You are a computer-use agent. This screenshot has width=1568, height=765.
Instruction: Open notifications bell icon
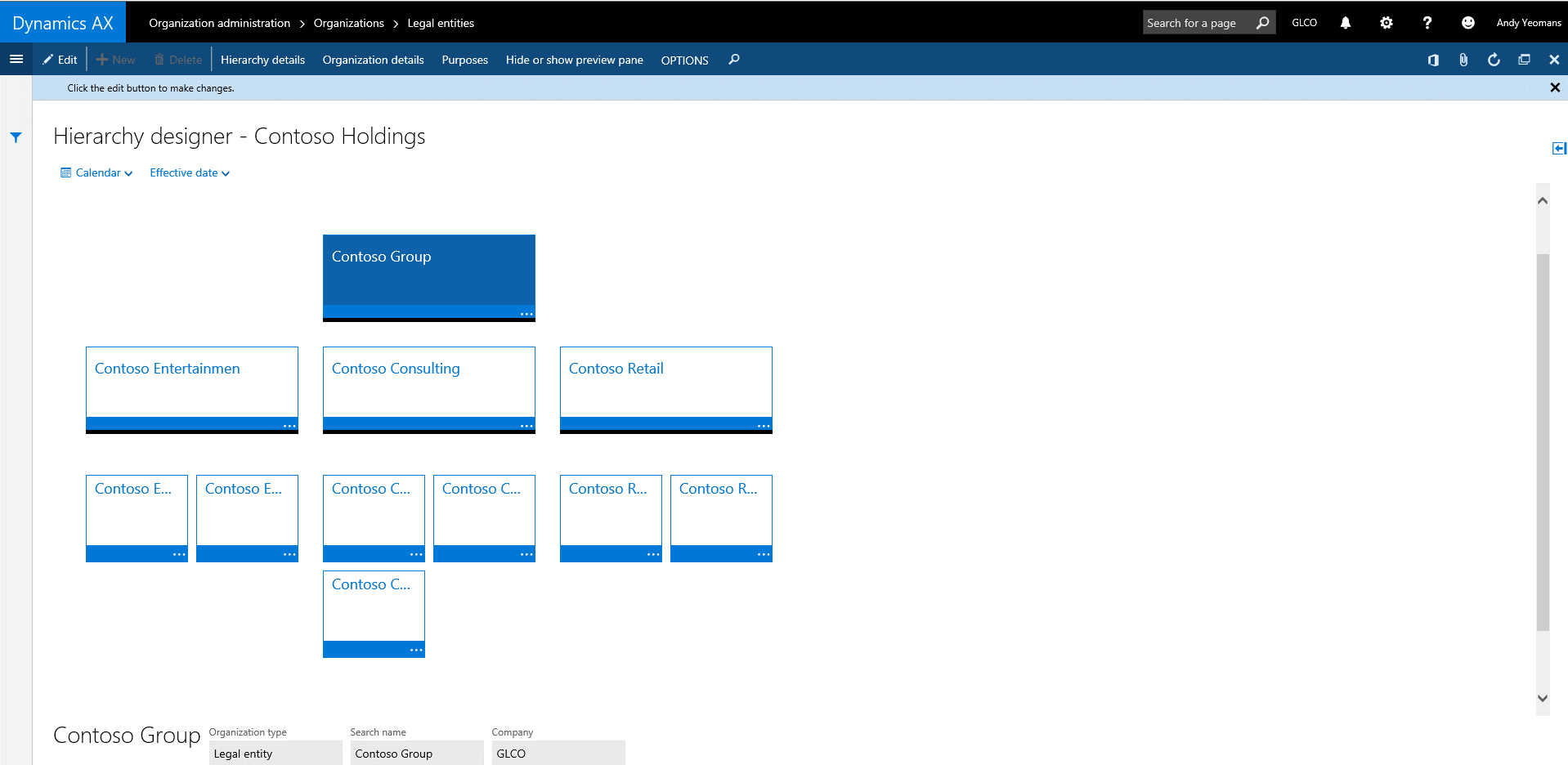coord(1345,23)
